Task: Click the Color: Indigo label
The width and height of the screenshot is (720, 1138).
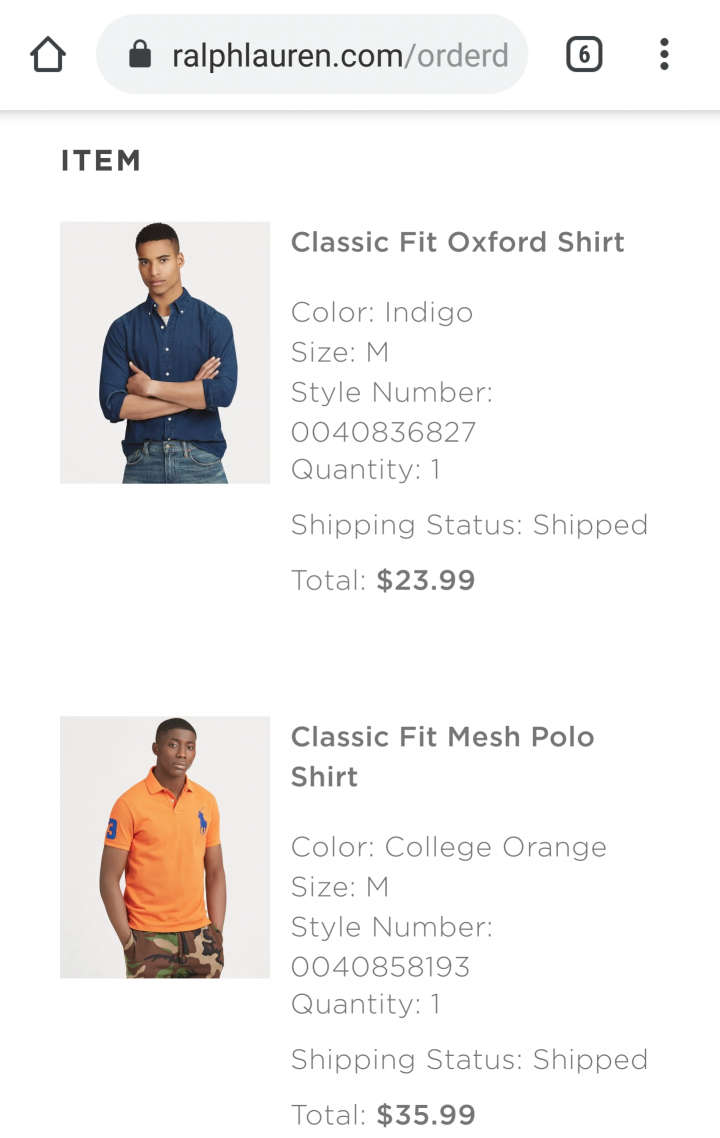Action: tap(382, 313)
